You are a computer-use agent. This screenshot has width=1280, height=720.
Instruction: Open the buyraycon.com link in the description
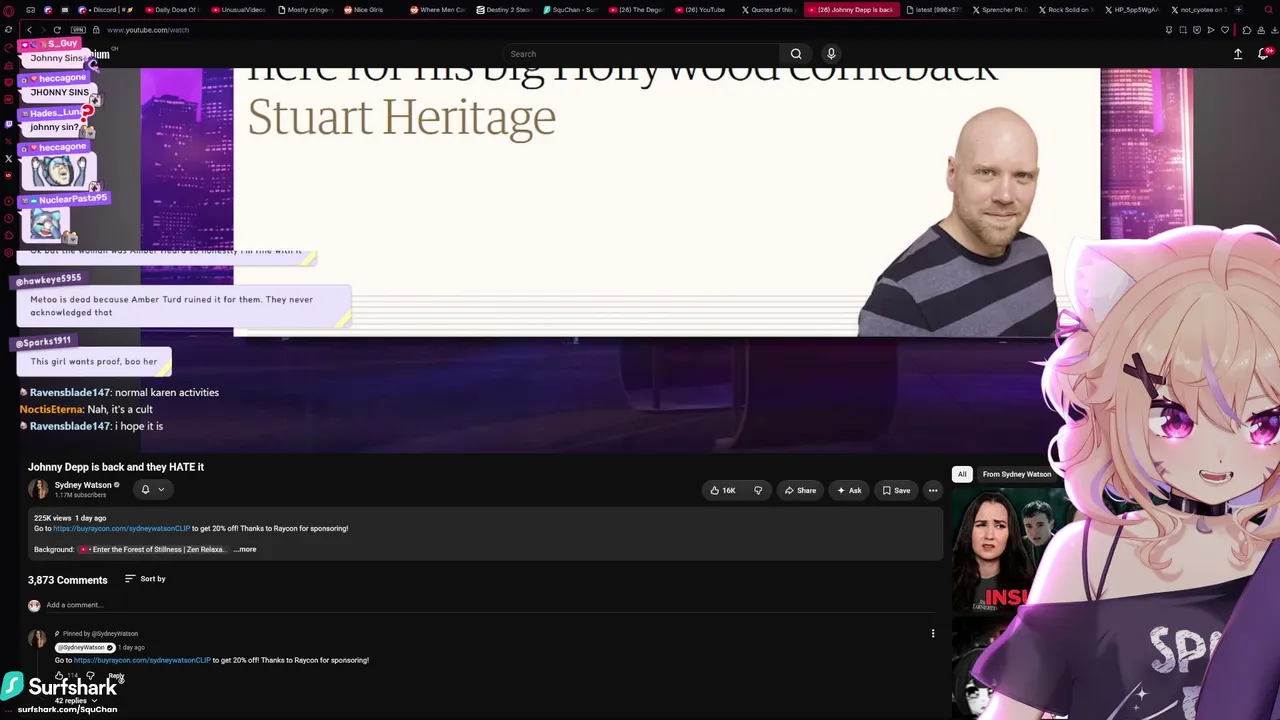(121, 528)
